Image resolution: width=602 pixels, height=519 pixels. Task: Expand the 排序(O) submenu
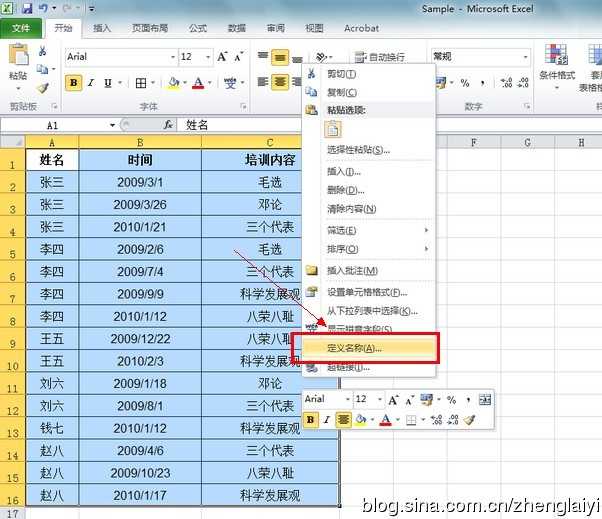point(369,249)
